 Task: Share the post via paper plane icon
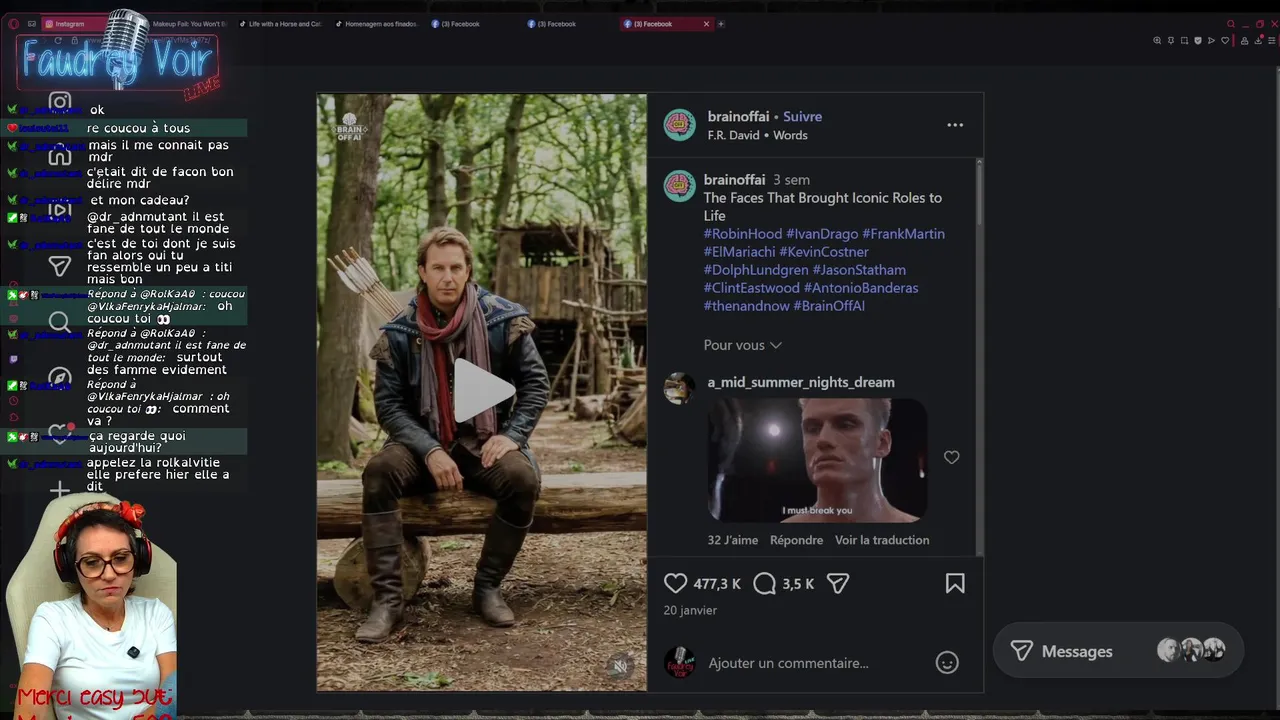click(838, 584)
